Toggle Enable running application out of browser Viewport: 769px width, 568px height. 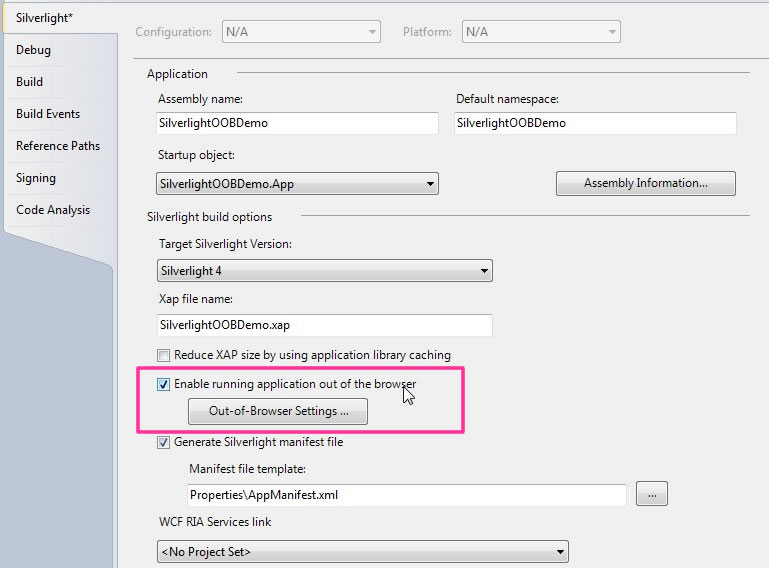point(163,384)
